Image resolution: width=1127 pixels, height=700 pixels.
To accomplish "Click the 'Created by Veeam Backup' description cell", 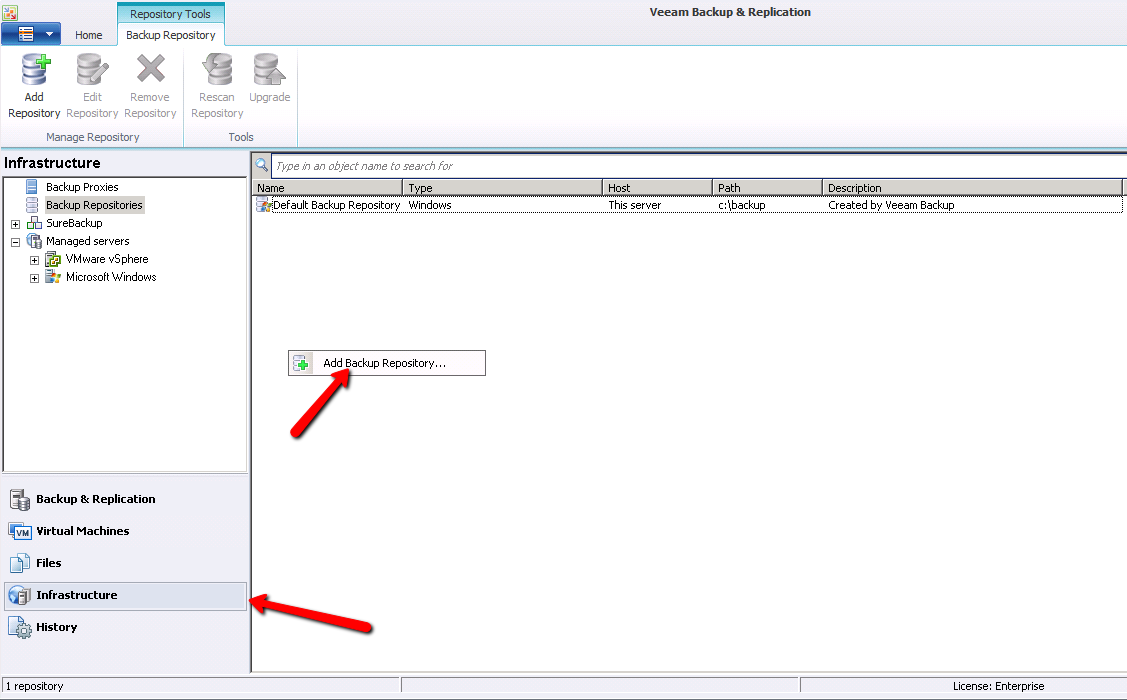I will (891, 205).
